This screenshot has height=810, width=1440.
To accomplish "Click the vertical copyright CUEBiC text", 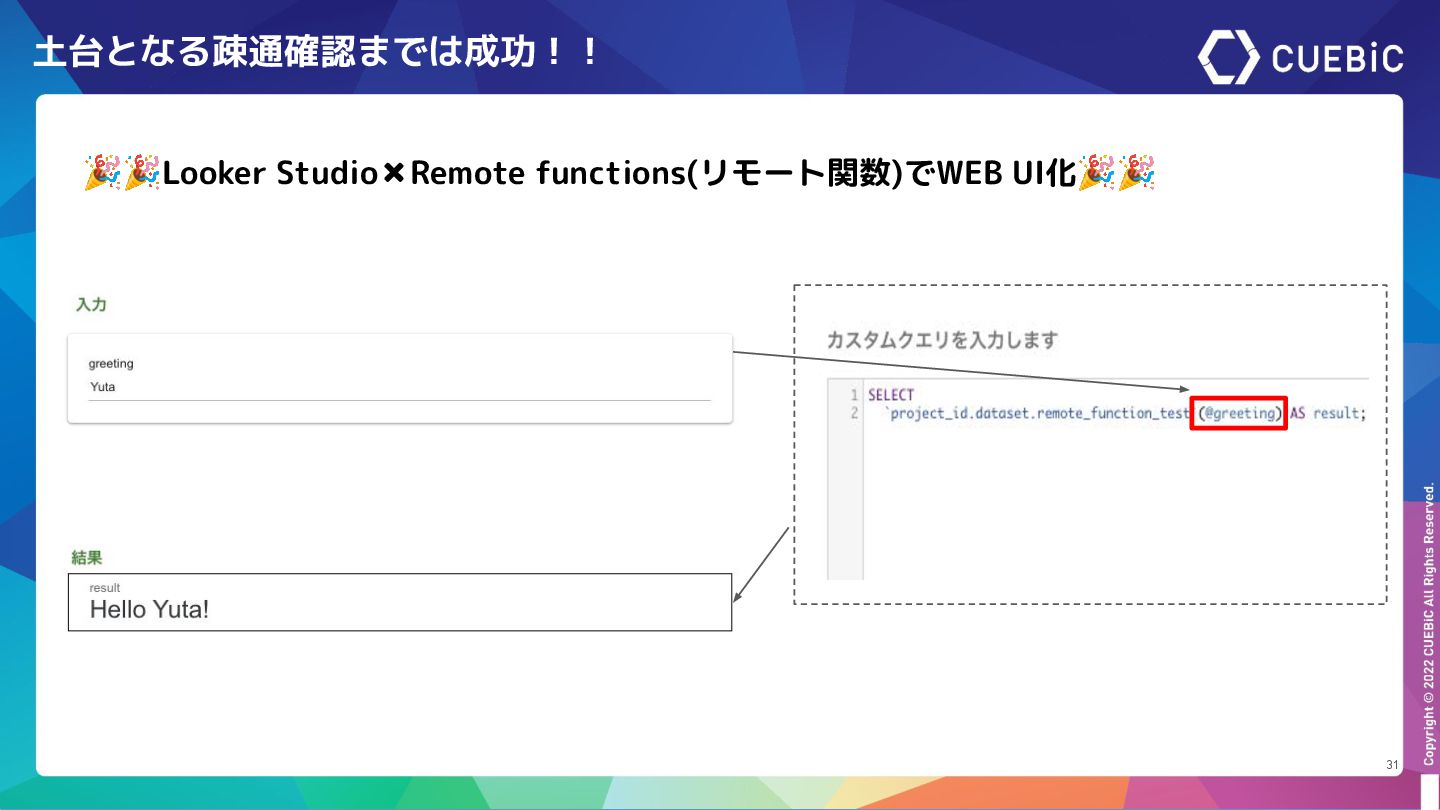I will (1429, 625).
